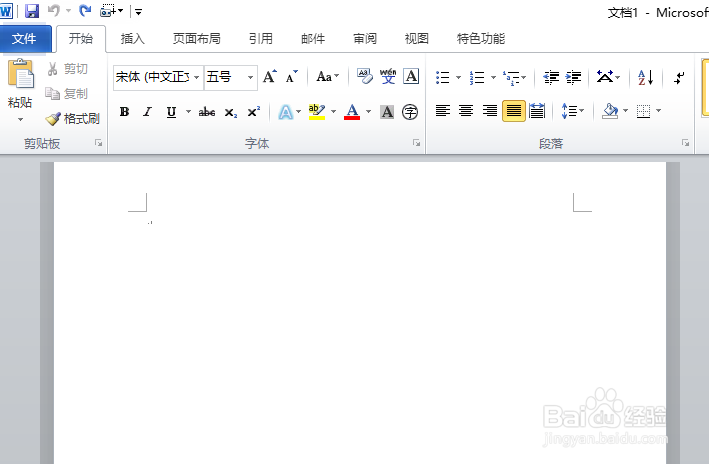Click the Multilevel List icon
Image resolution: width=709 pixels, height=464 pixels.
point(511,77)
